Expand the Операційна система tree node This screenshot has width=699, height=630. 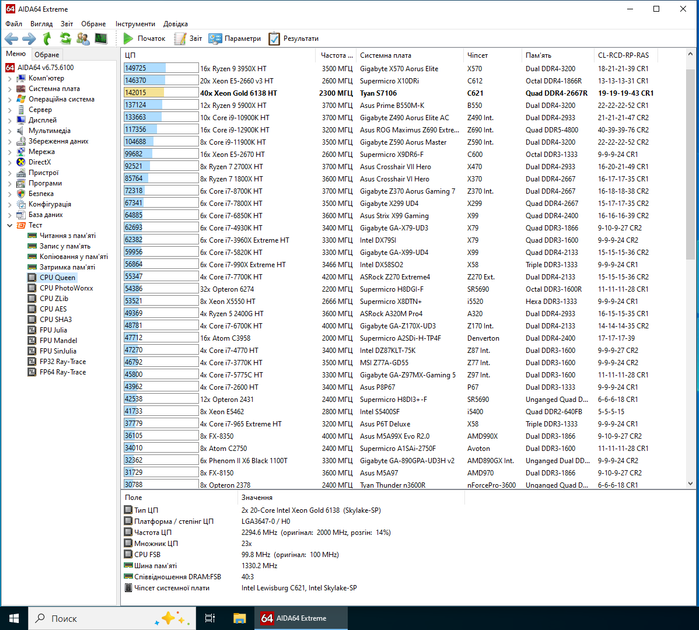(10, 99)
